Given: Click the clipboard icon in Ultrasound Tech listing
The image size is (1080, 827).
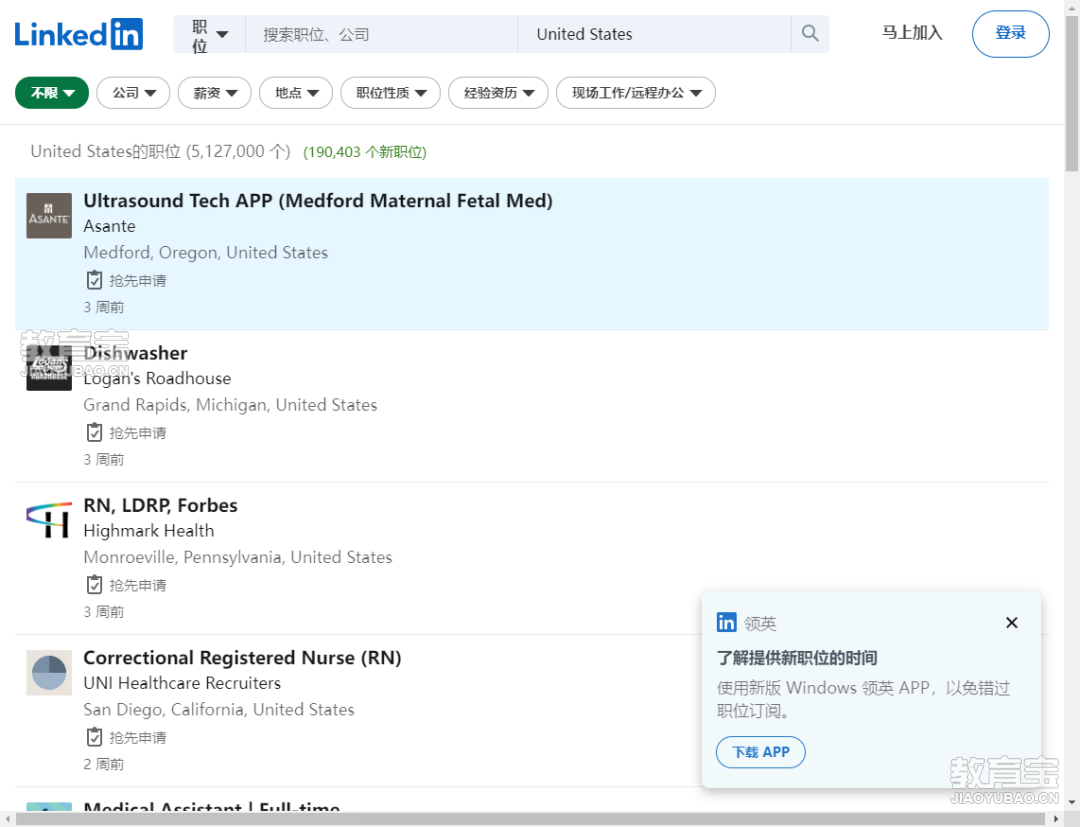Looking at the screenshot, I should click(94, 280).
